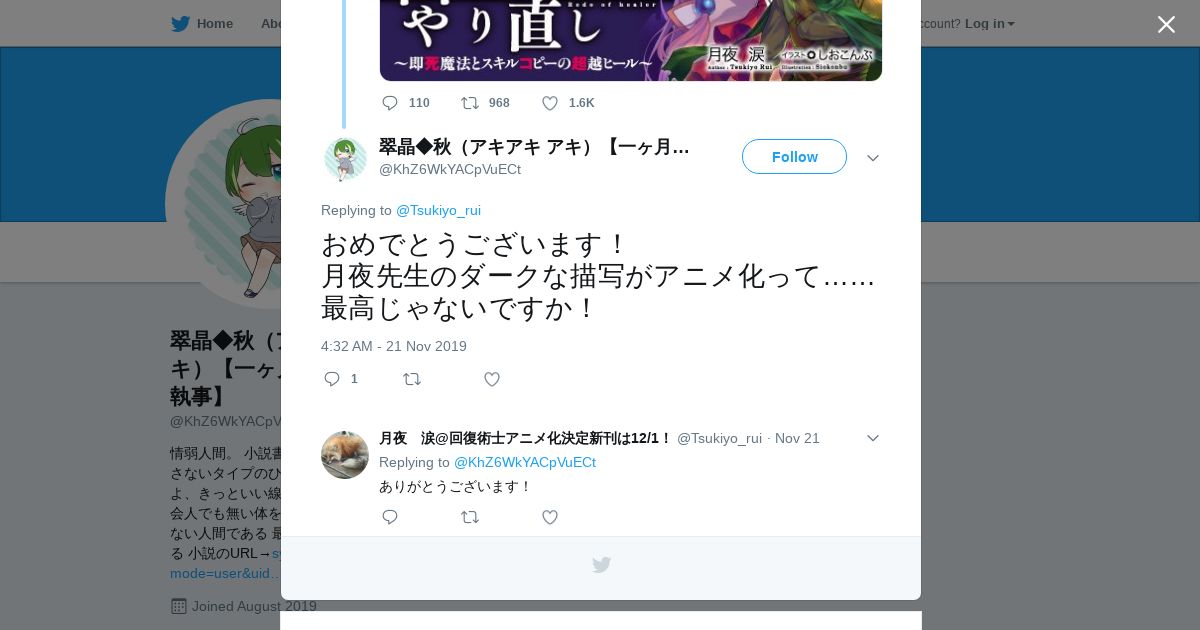Open chevron menu on Tsukiyo_rui reply tweet
Viewport: 1200px width, 630px height.
(x=873, y=438)
